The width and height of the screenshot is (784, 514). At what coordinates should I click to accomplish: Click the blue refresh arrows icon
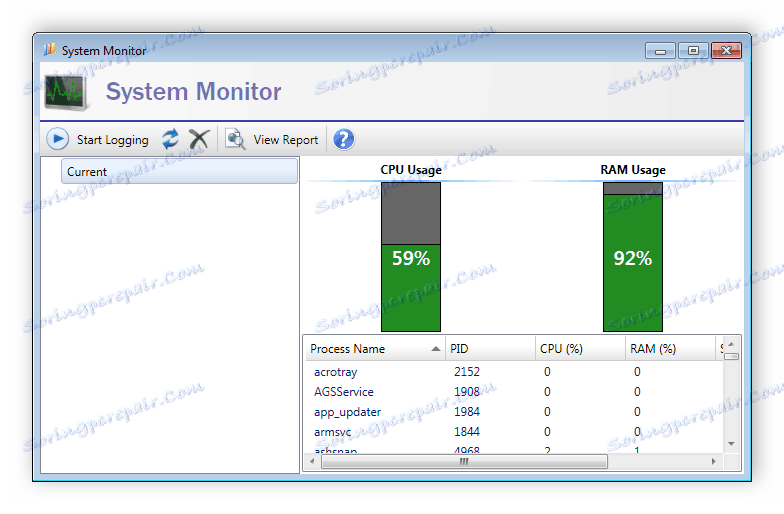click(x=170, y=139)
